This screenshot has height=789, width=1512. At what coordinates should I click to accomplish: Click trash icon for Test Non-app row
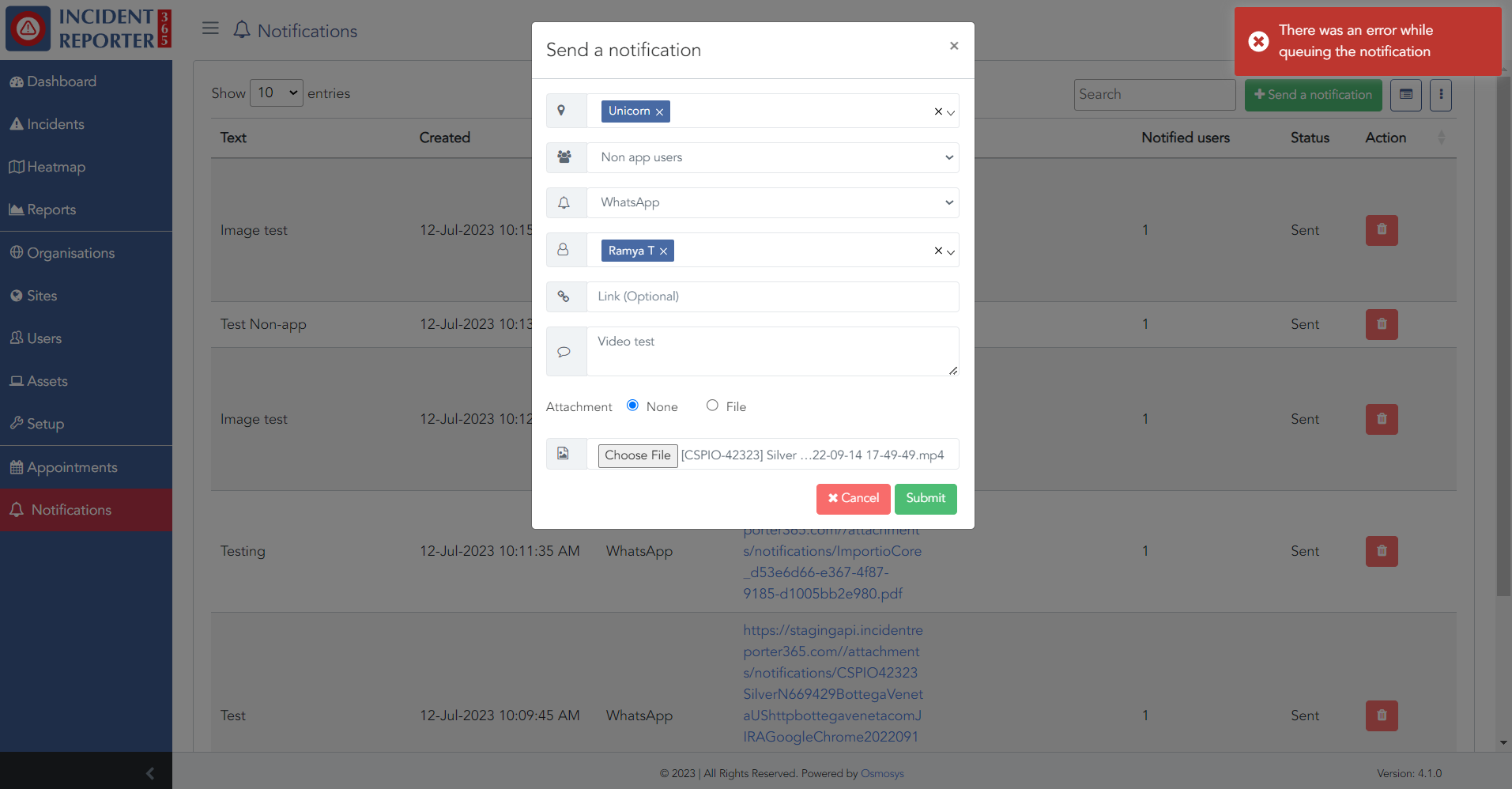1381,324
